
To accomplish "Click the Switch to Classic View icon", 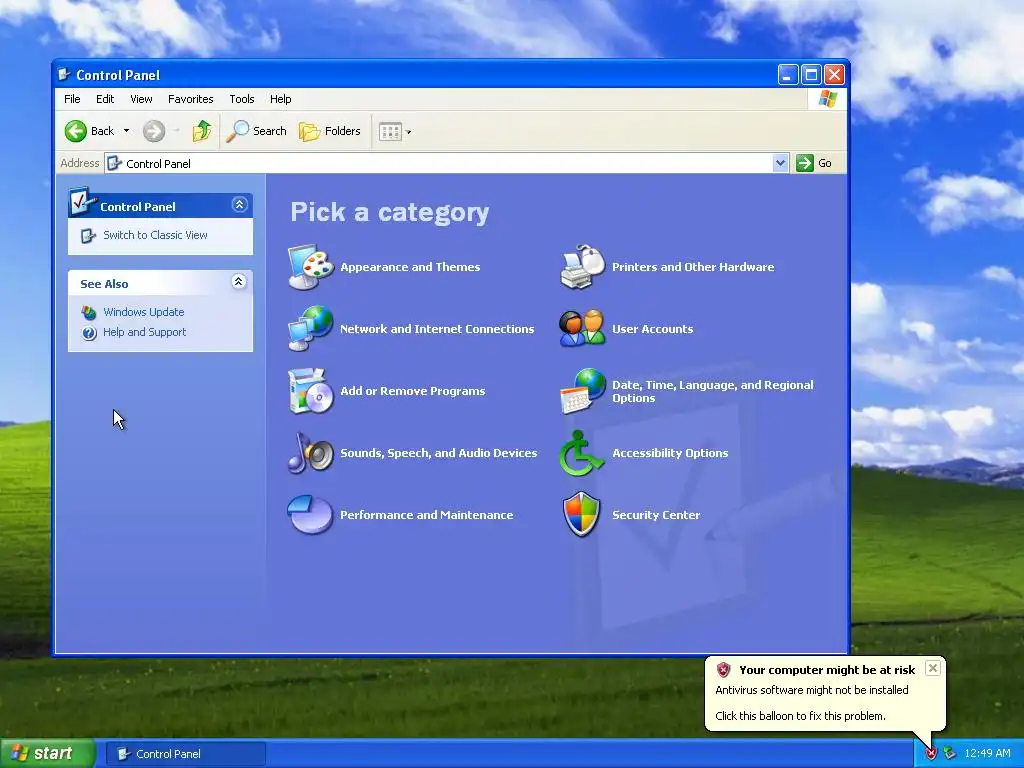I will [88, 236].
